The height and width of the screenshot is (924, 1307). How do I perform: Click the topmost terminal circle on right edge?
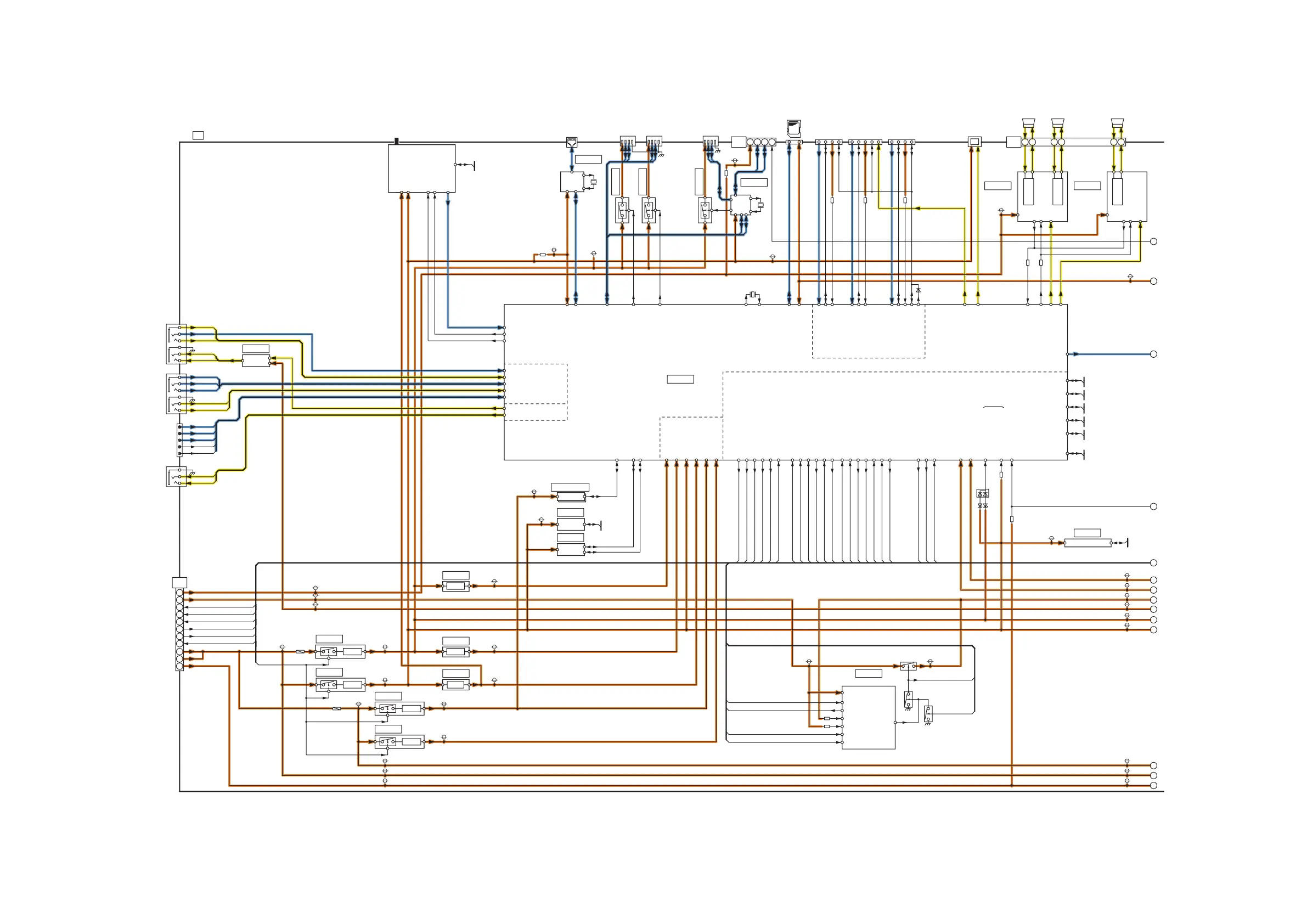[x=1153, y=241]
